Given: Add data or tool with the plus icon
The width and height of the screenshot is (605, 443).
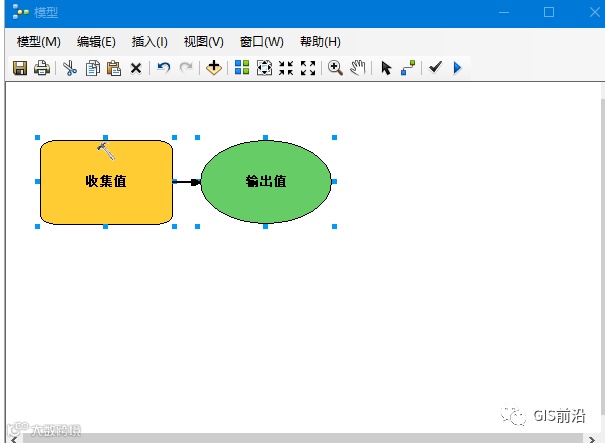Looking at the screenshot, I should 214,68.
